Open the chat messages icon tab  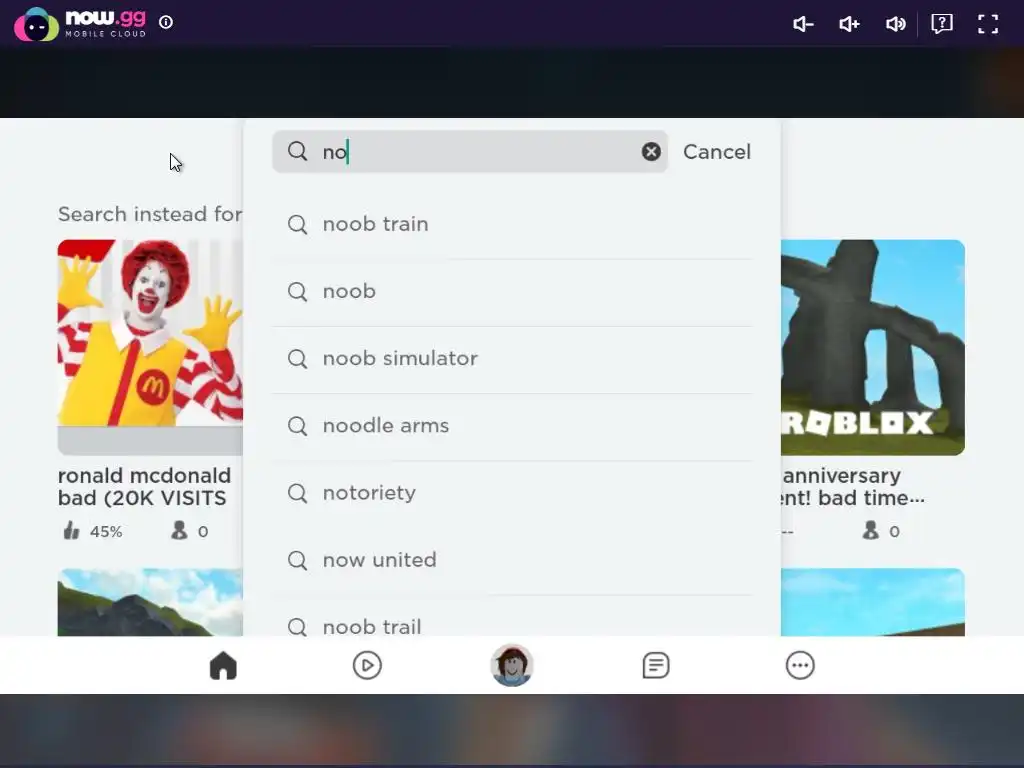point(656,665)
